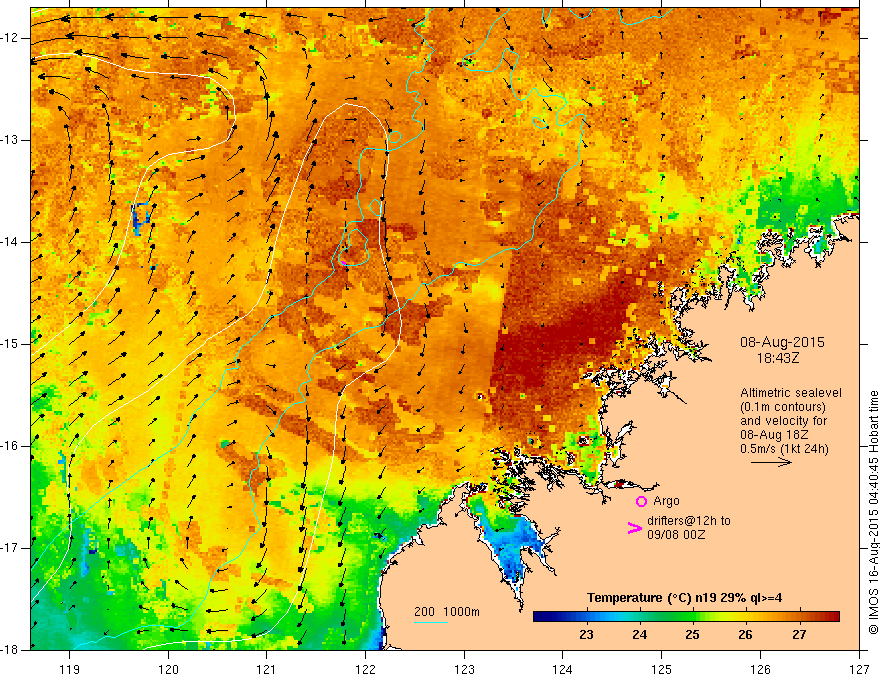Click latitude axis label -15
The image size is (880, 680).
tap(10, 344)
